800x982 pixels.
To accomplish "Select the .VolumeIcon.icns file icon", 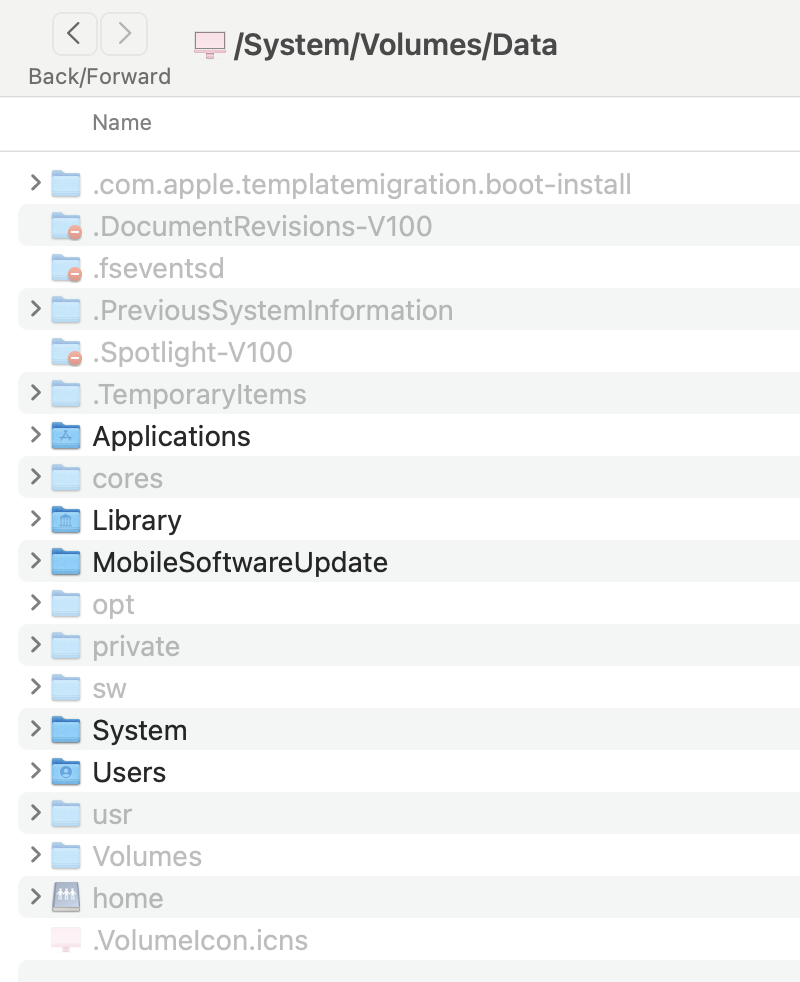I will [66, 940].
